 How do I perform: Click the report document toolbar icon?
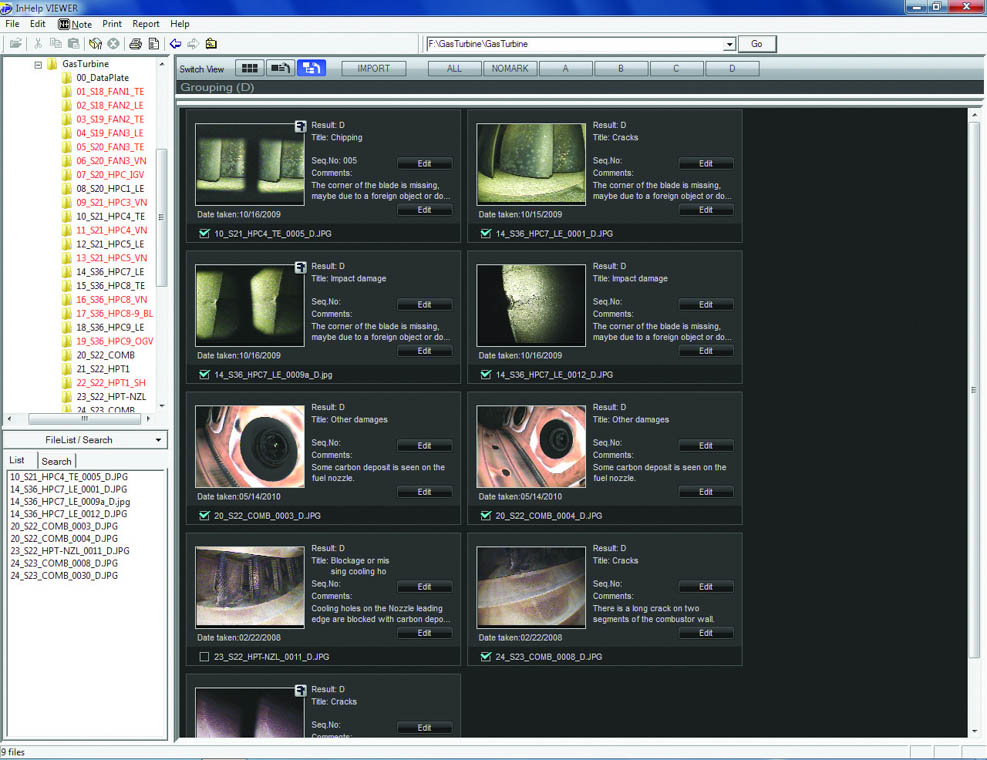pyautogui.click(x=154, y=43)
